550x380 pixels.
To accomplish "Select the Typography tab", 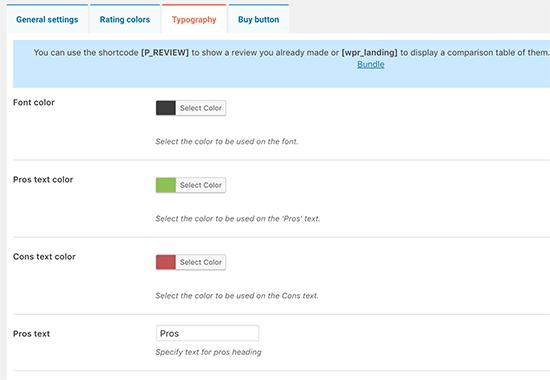I will pyautogui.click(x=194, y=19).
